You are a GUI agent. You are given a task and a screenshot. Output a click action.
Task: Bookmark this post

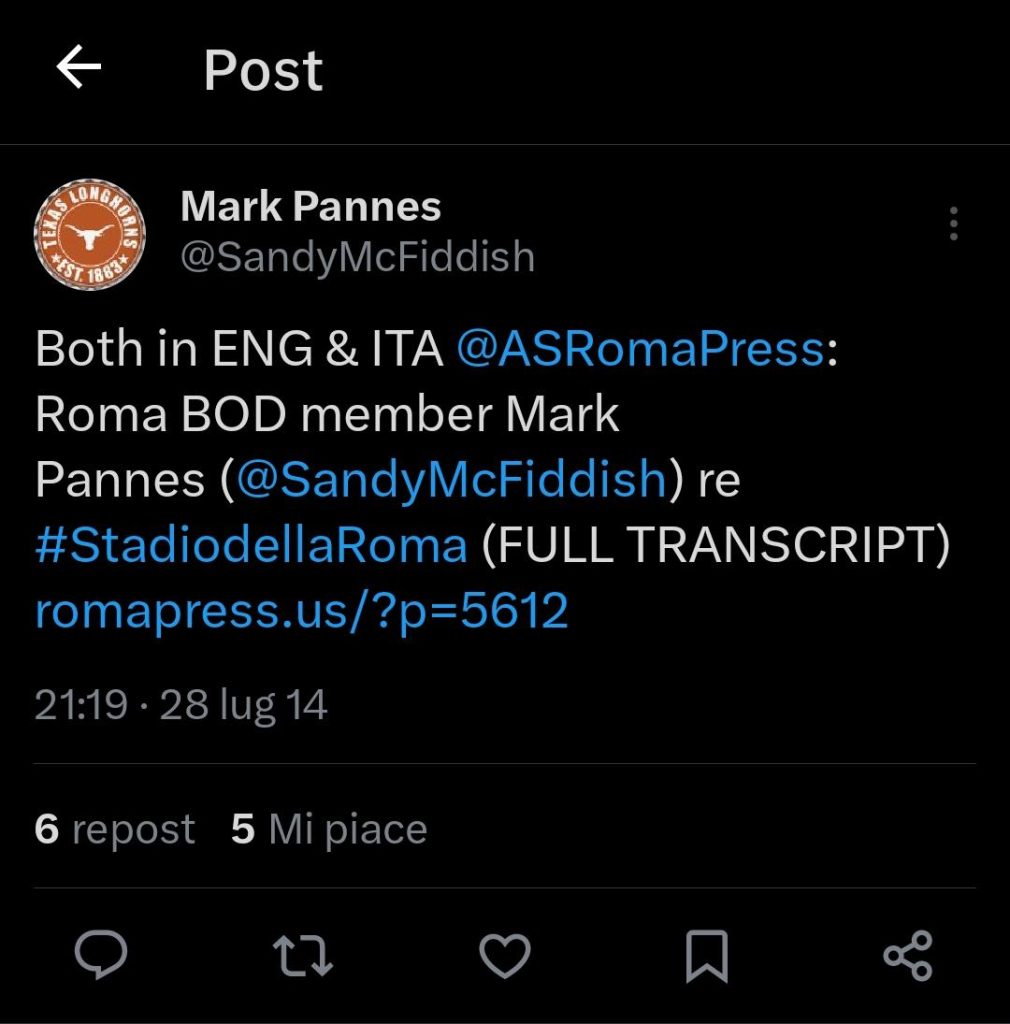(707, 956)
